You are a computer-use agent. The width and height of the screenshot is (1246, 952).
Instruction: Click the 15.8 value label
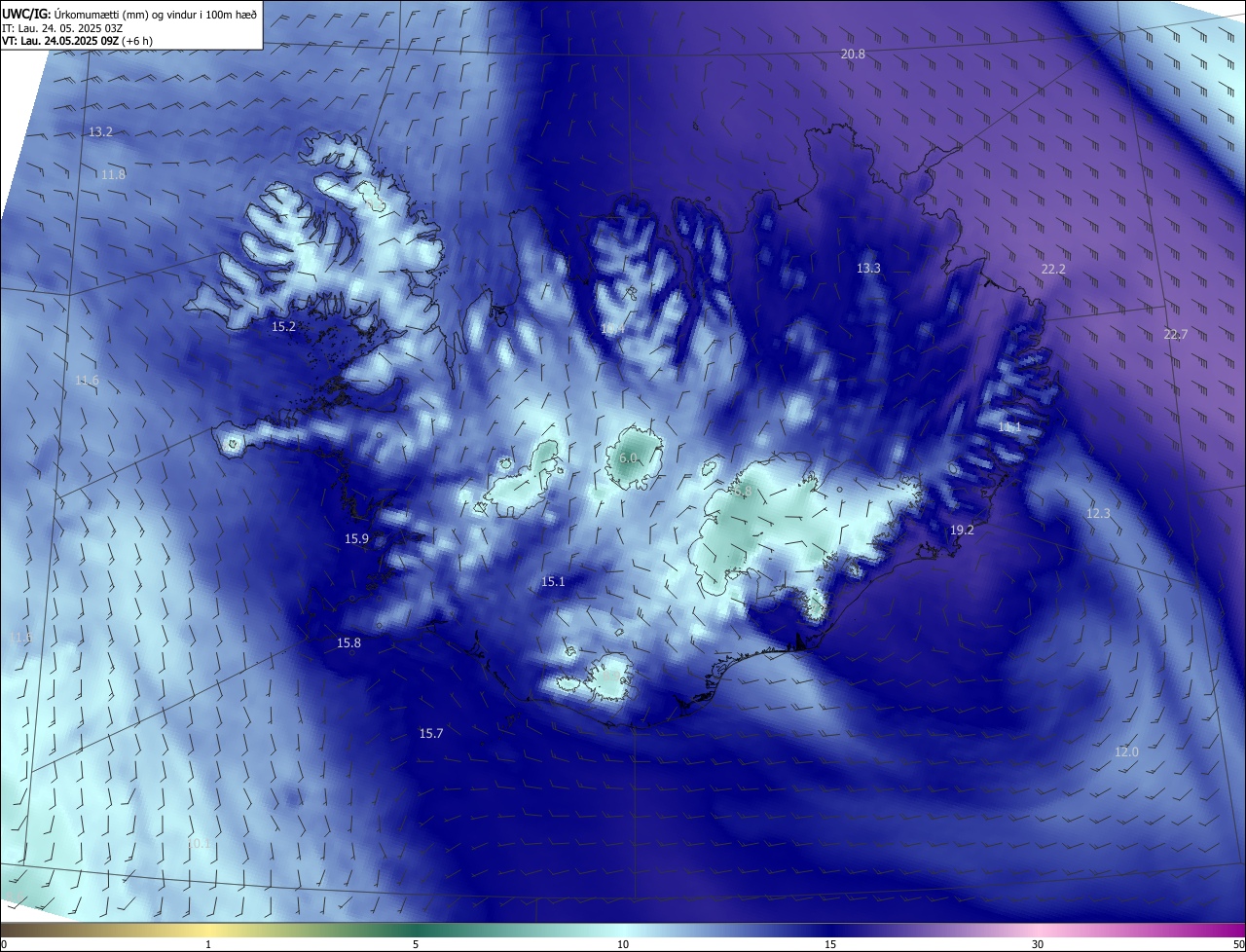pyautogui.click(x=348, y=643)
